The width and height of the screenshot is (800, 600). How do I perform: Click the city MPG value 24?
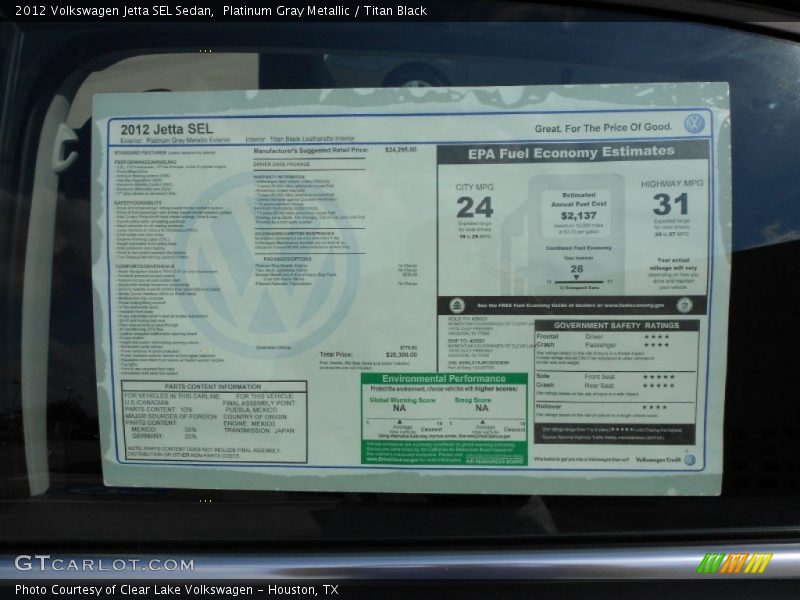[x=474, y=207]
